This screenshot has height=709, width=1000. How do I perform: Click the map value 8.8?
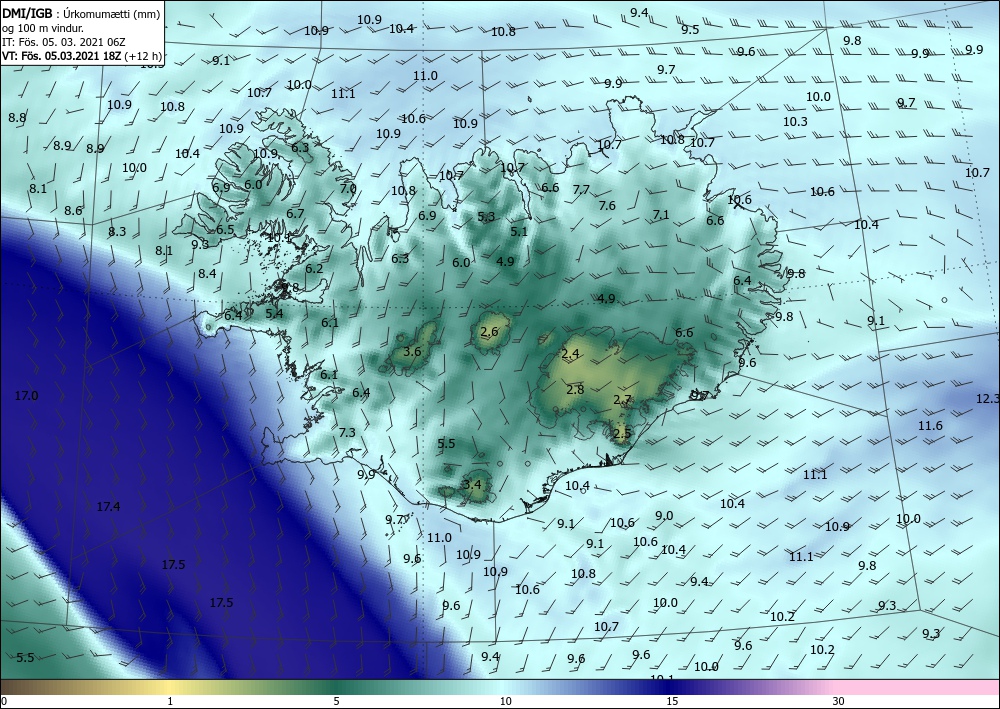click(17, 118)
